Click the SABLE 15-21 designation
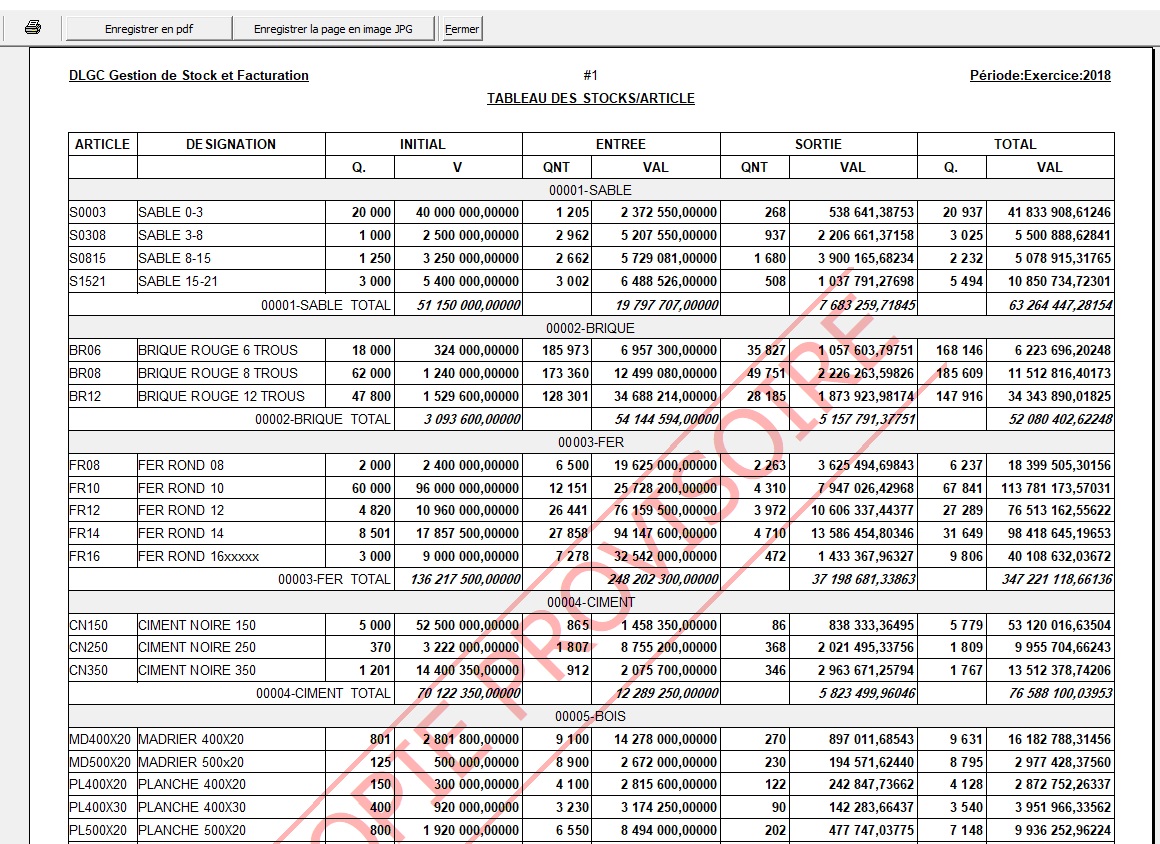 coord(178,281)
